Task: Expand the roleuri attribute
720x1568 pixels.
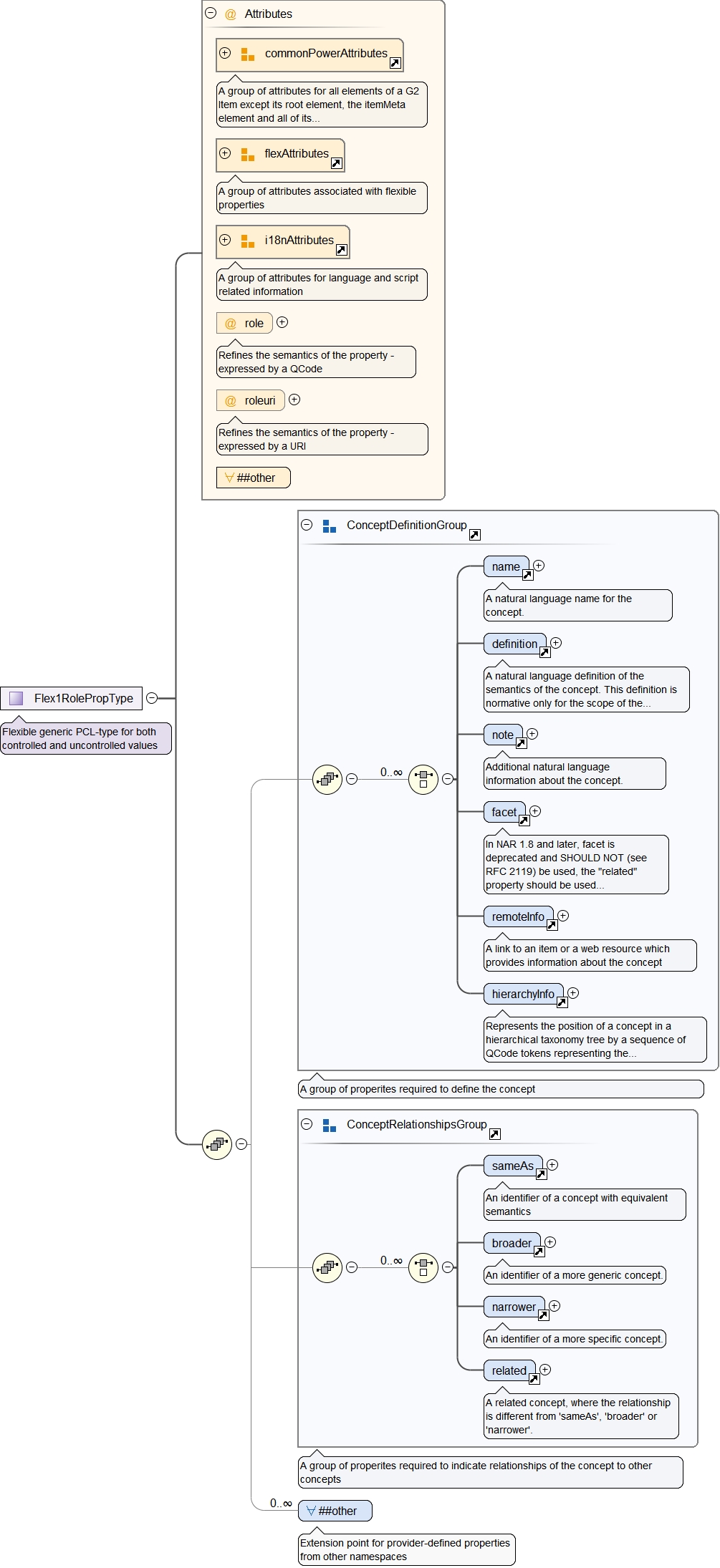Action: point(294,400)
